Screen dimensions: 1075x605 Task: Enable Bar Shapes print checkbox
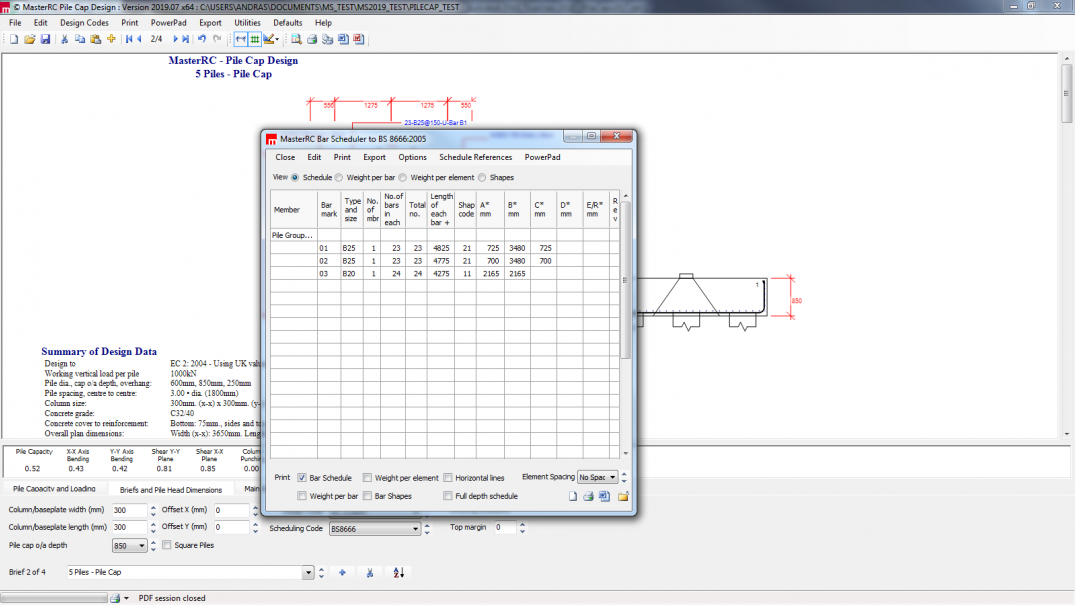coord(367,496)
